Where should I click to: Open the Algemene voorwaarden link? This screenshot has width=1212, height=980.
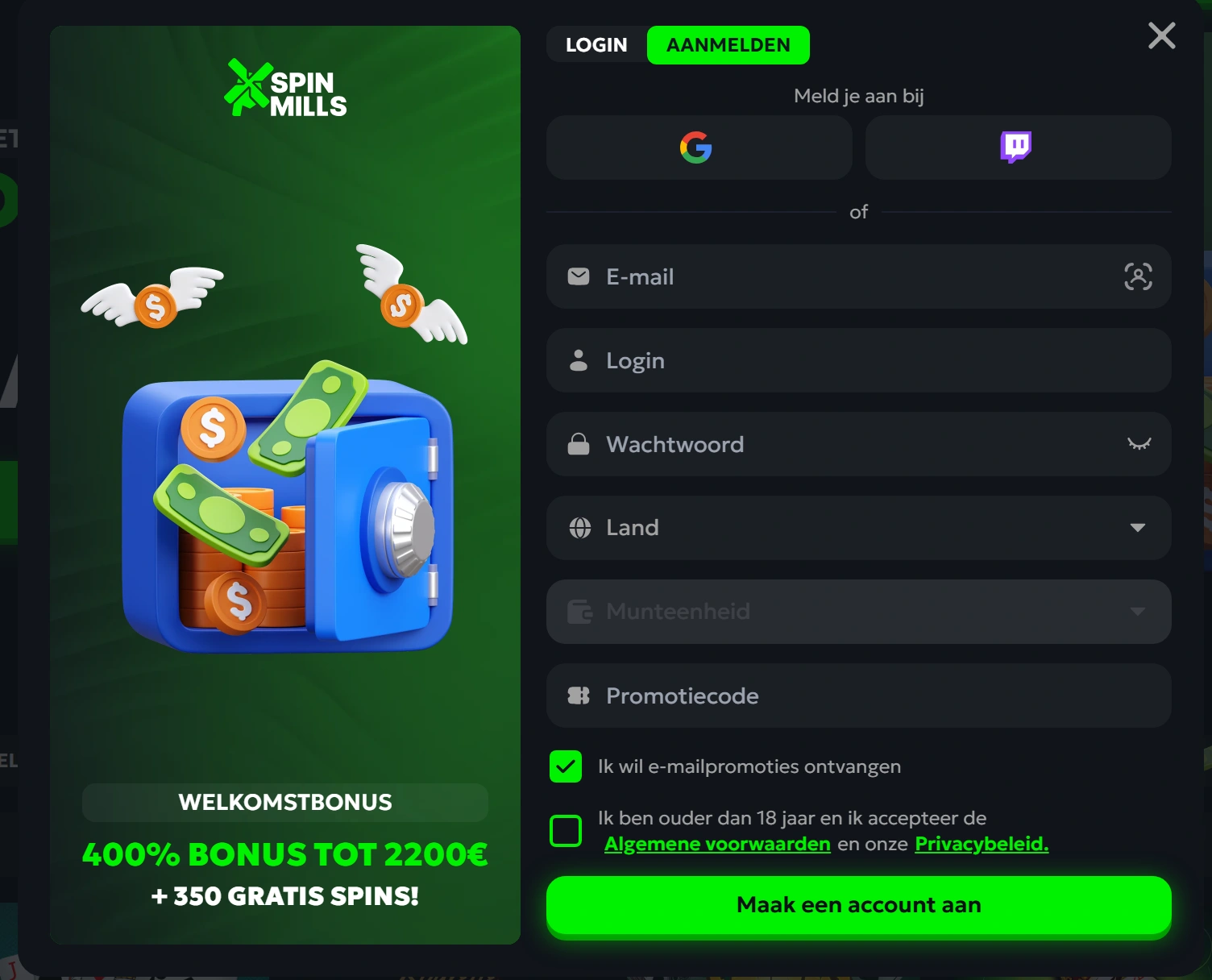(x=717, y=844)
